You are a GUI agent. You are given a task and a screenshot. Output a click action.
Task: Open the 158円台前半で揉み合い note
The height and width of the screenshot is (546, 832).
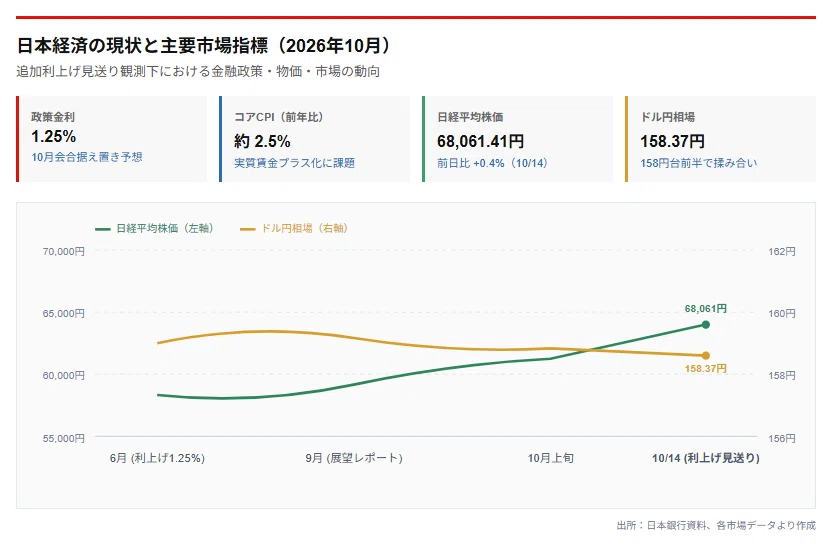698,163
